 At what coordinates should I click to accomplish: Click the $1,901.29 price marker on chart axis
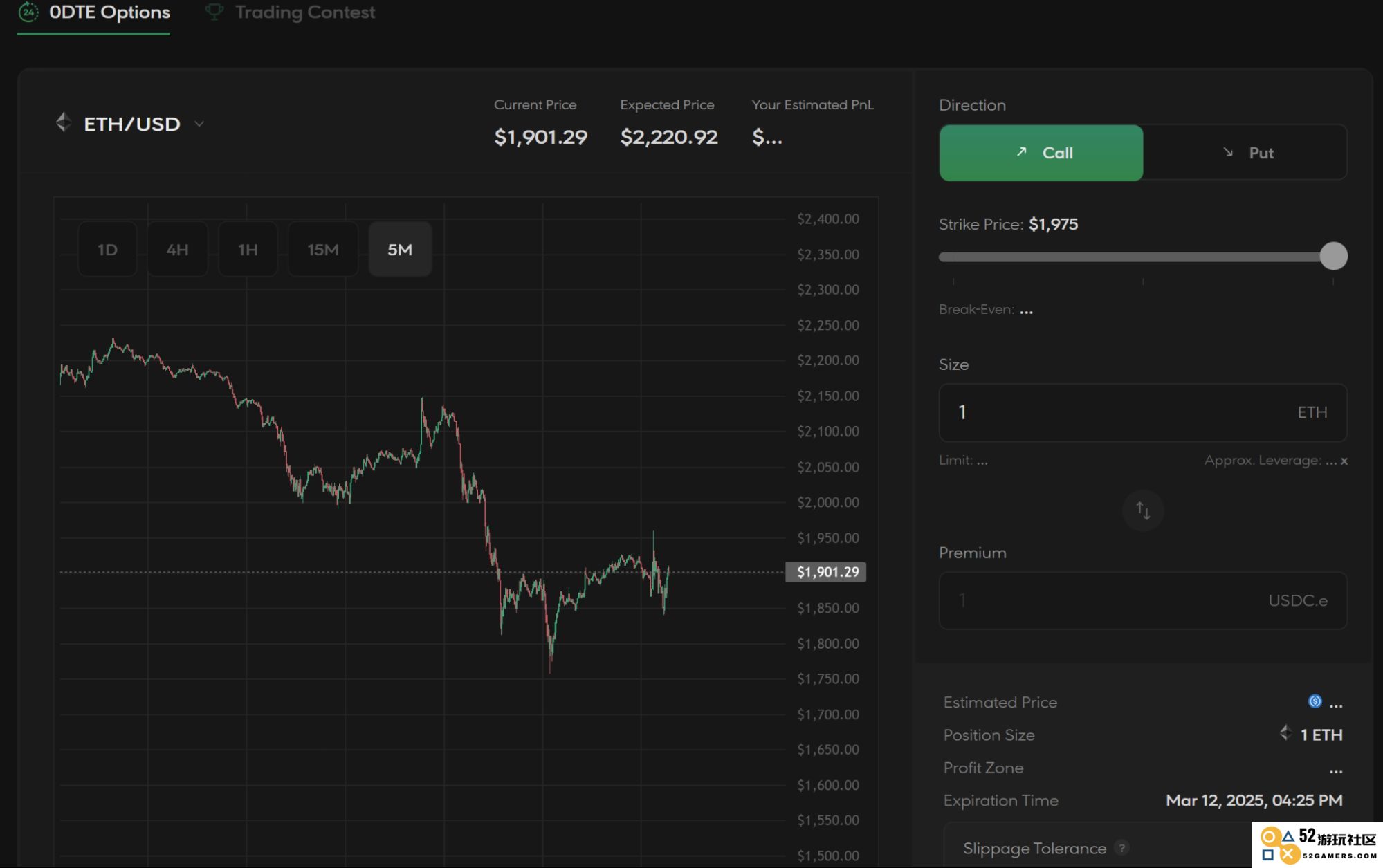pos(826,572)
